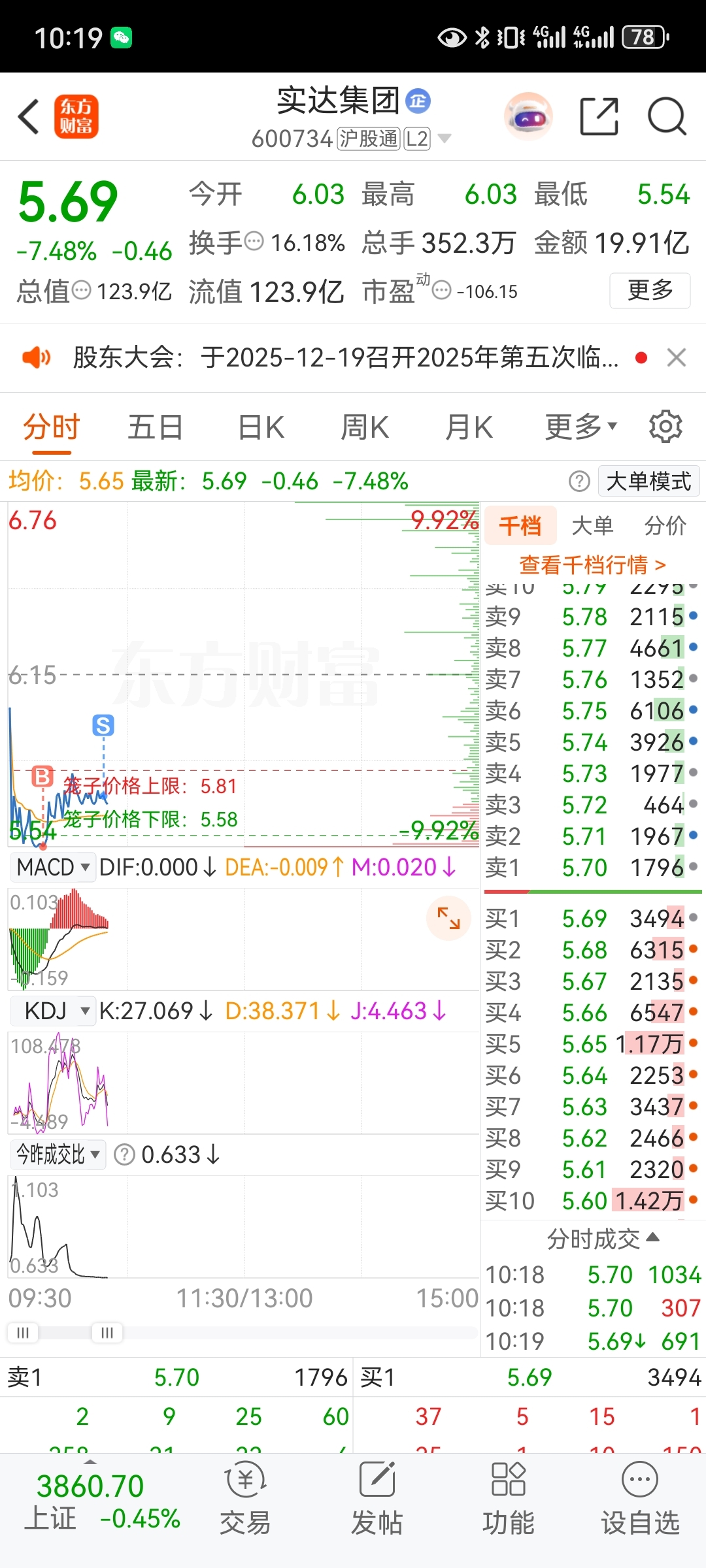Tap the 实达集团 stock title
The width and height of the screenshot is (706, 1568).
pos(338,101)
